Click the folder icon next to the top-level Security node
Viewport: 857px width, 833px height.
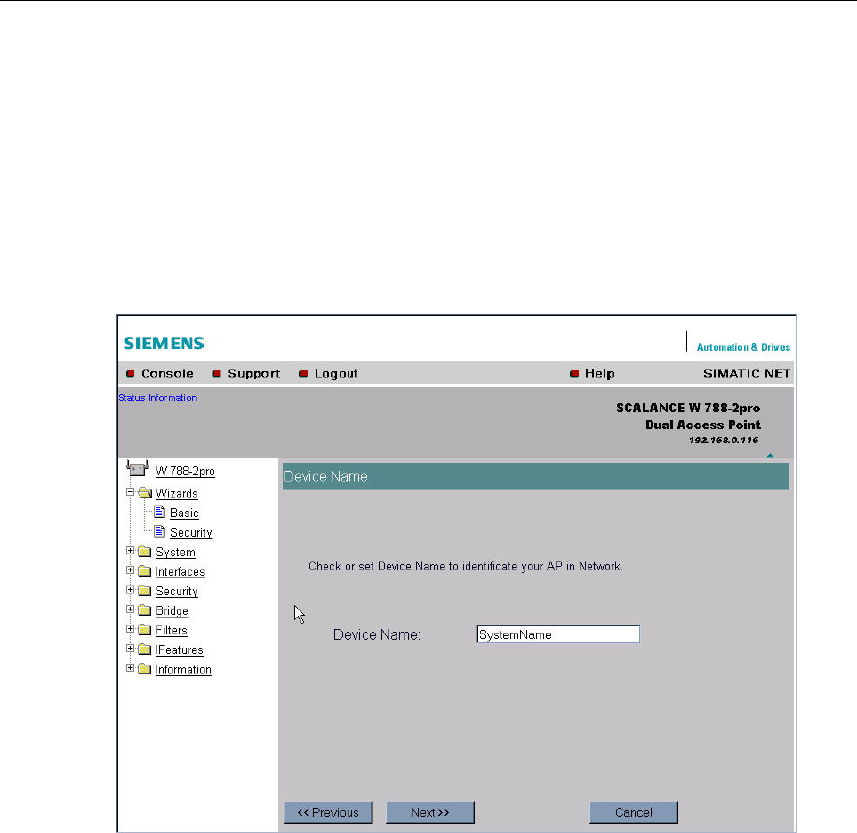[144, 591]
